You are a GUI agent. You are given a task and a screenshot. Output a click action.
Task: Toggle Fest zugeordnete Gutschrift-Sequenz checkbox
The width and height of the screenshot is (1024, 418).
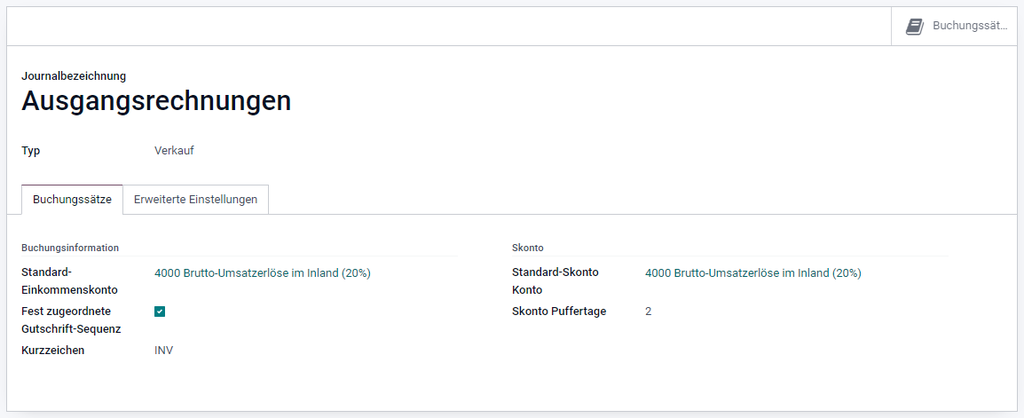point(160,312)
